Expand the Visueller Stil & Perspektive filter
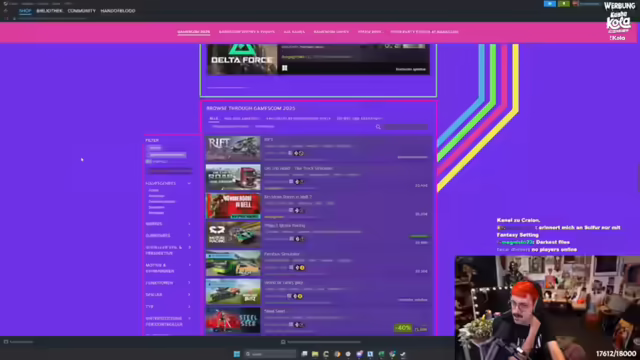Screen dimensions: 640x360 [189, 247]
